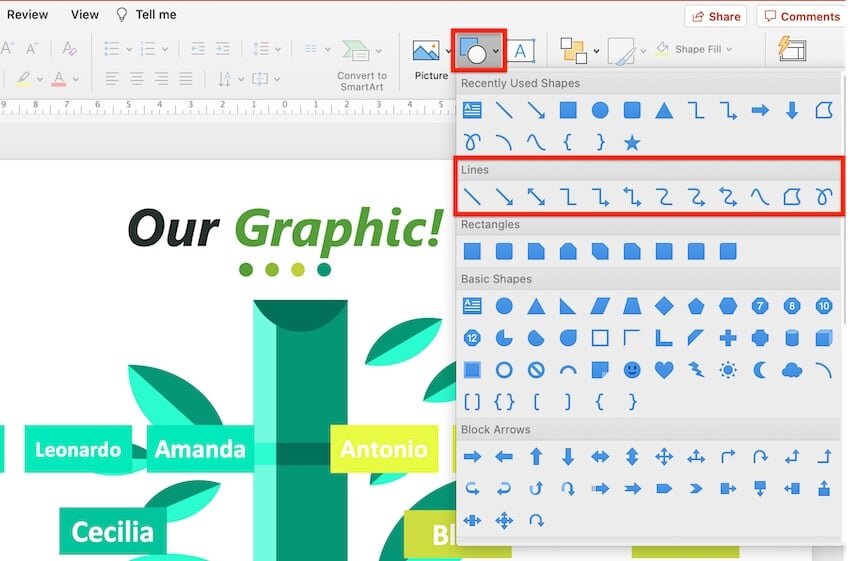
Task: Click the Share button
Action: pyautogui.click(x=715, y=16)
